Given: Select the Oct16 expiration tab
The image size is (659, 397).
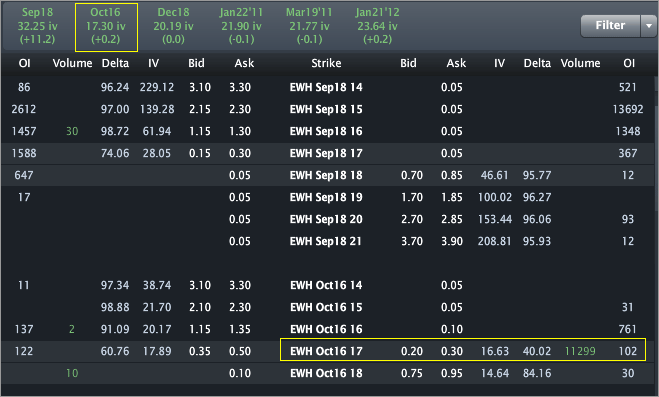Looking at the screenshot, I should (x=106, y=27).
